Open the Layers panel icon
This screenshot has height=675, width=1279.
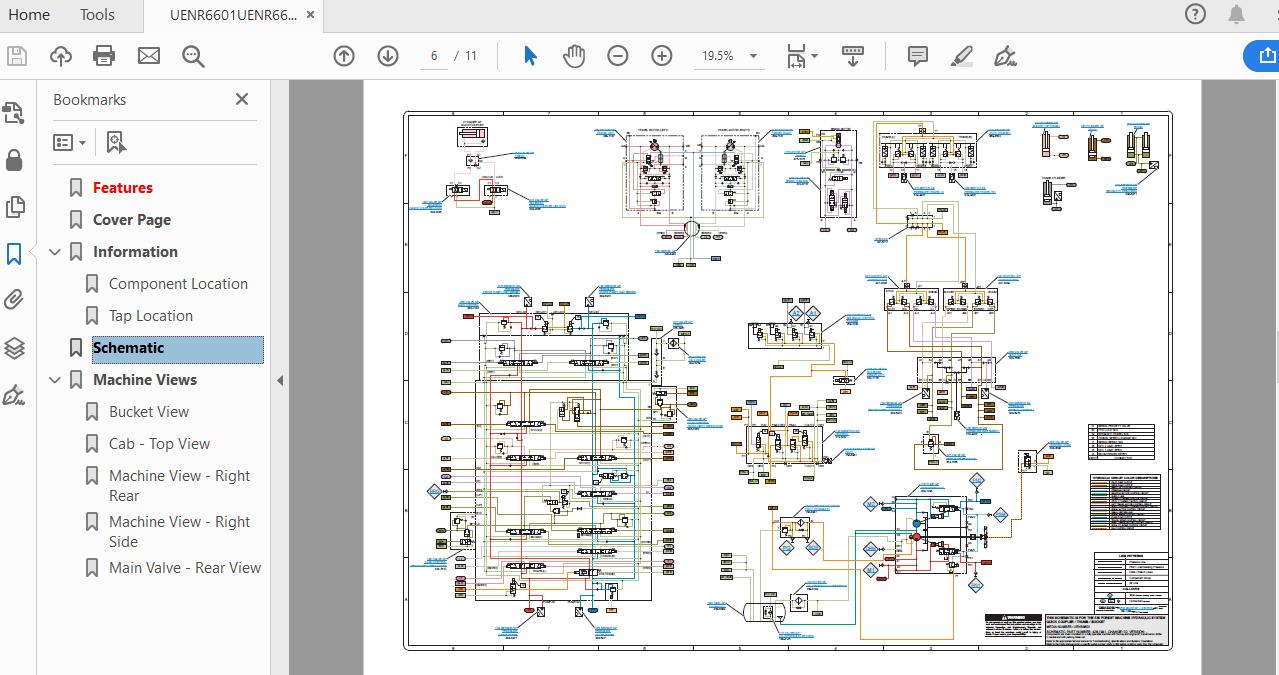click(14, 348)
